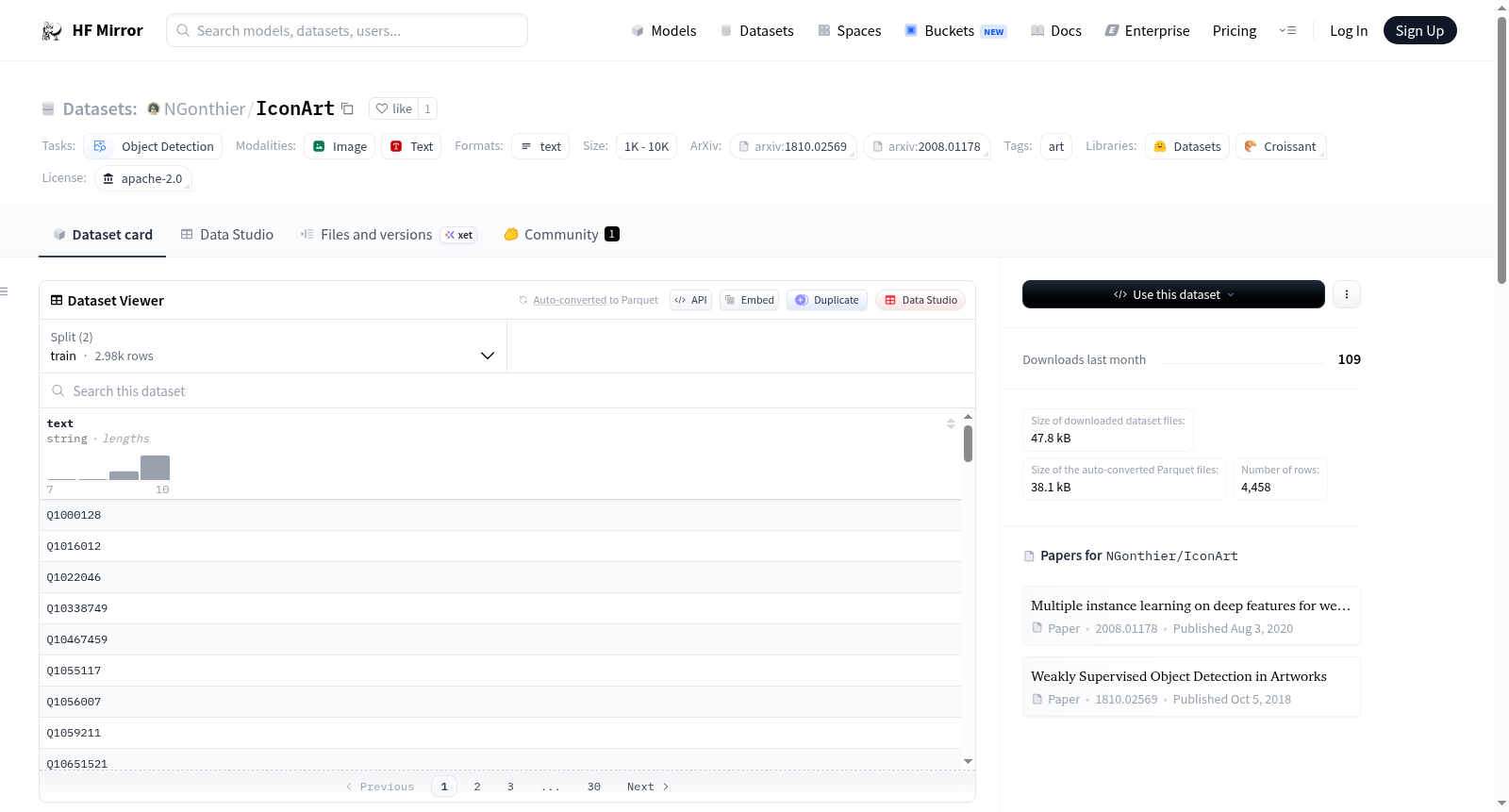Click the Sign Up button

1420,31
